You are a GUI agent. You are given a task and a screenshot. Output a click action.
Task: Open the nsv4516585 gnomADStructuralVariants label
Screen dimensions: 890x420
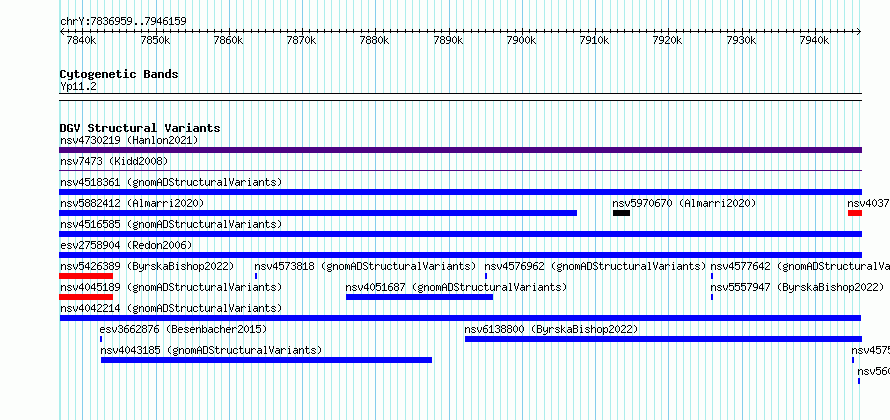171,224
